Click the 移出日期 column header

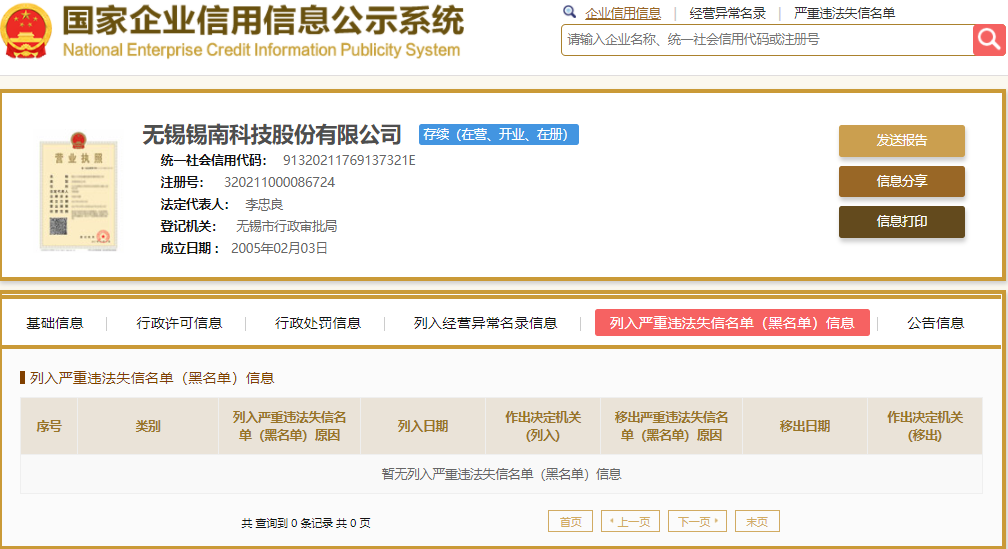point(805,426)
